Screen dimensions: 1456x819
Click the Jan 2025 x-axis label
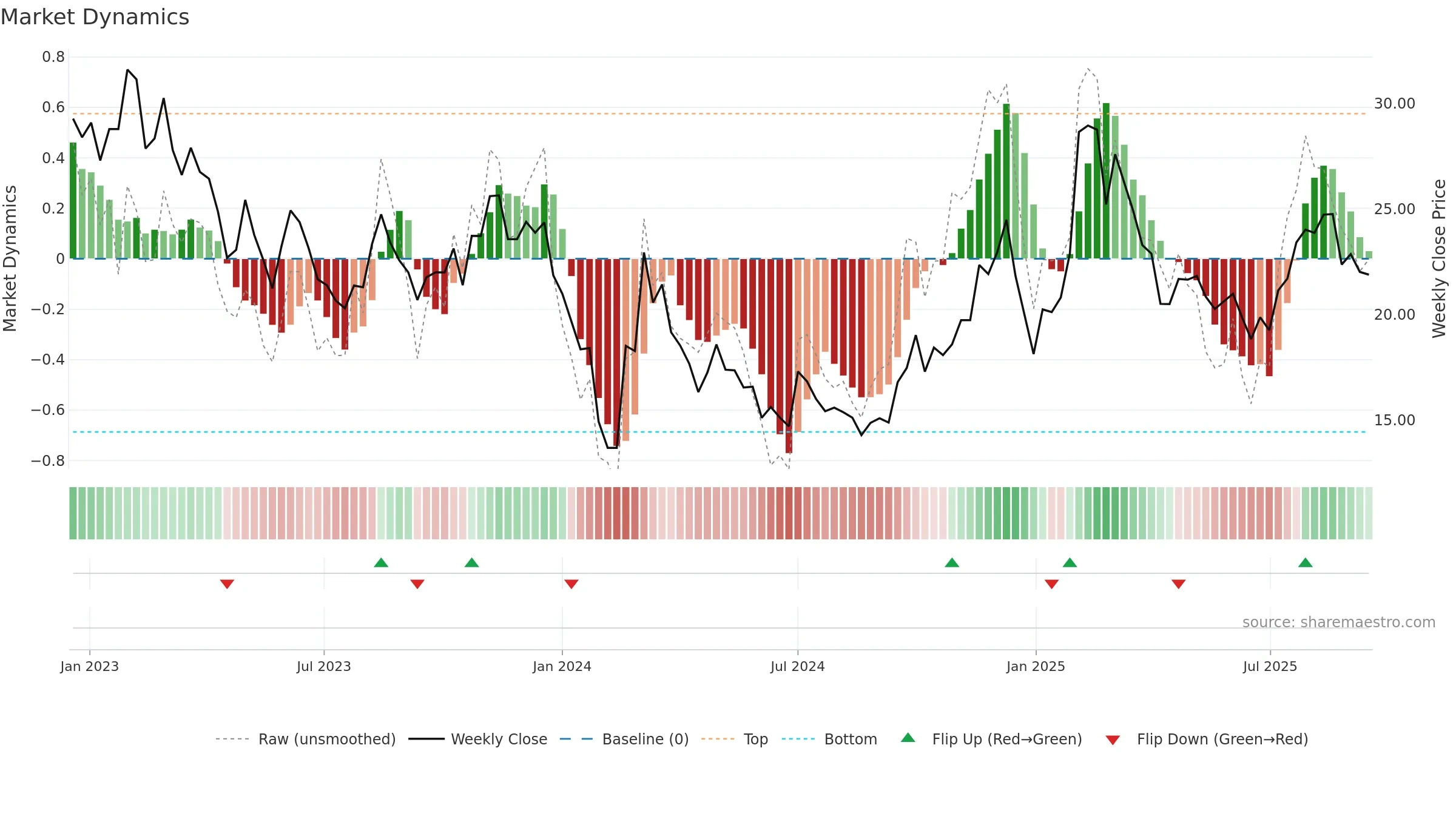1036,666
